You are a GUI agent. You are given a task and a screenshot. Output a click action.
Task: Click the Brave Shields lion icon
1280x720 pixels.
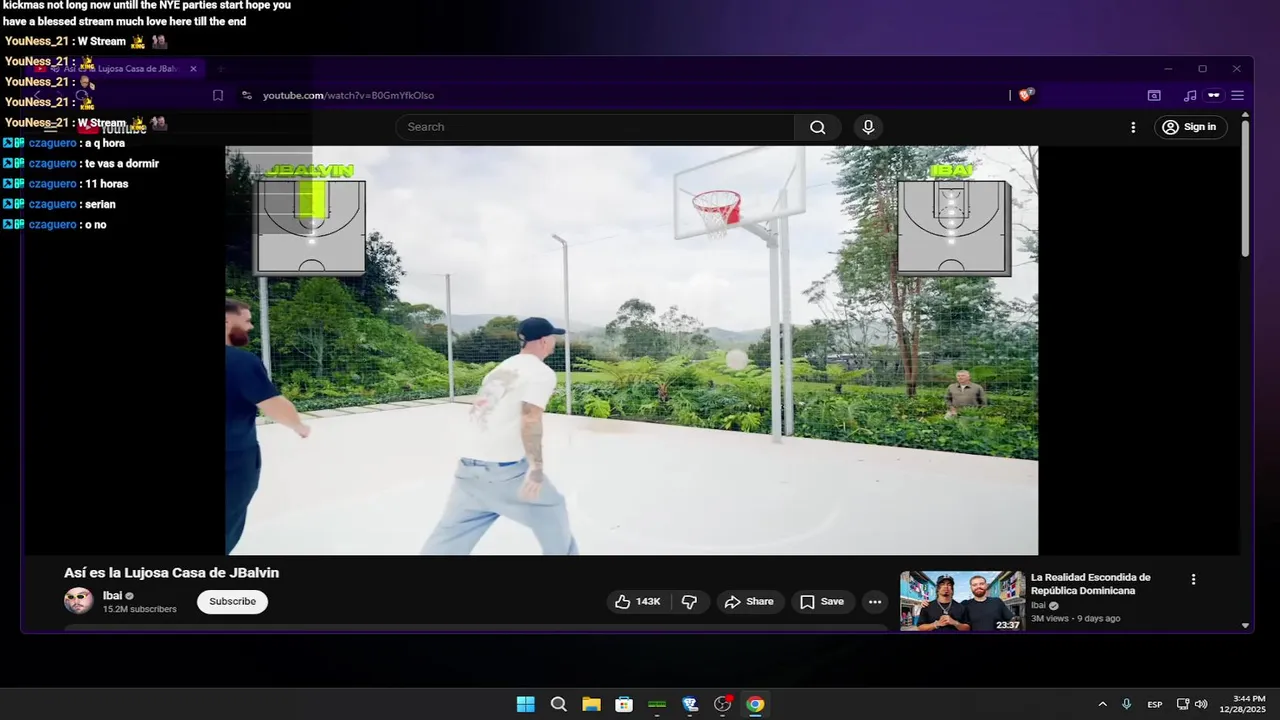pos(1026,95)
